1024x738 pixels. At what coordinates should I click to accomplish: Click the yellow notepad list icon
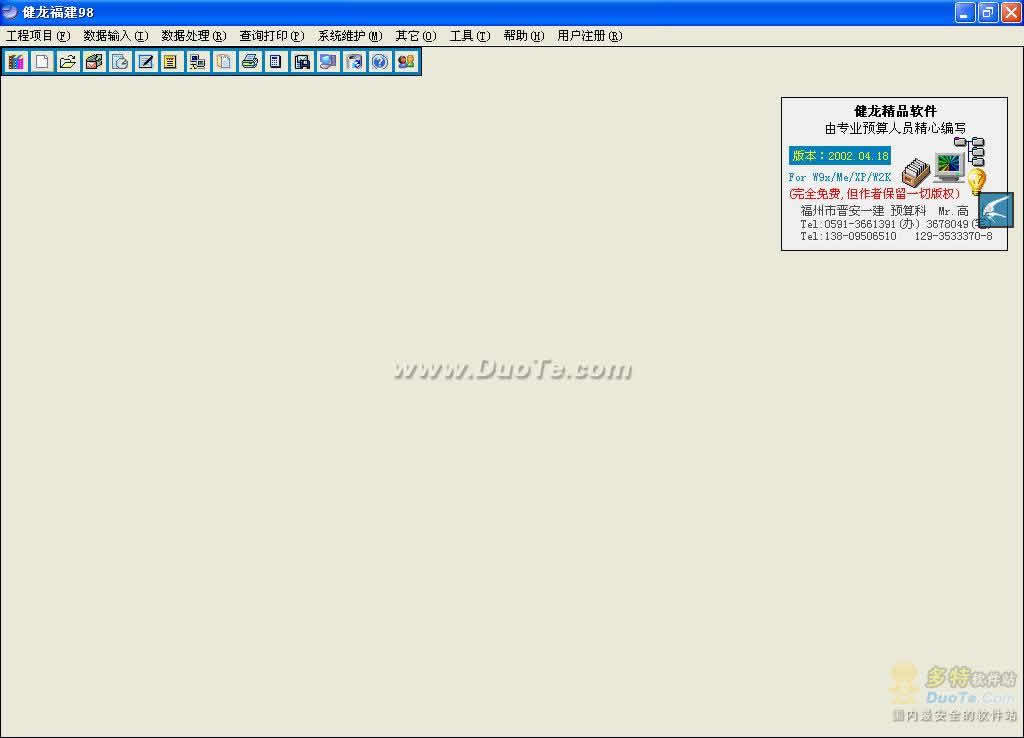click(171, 62)
